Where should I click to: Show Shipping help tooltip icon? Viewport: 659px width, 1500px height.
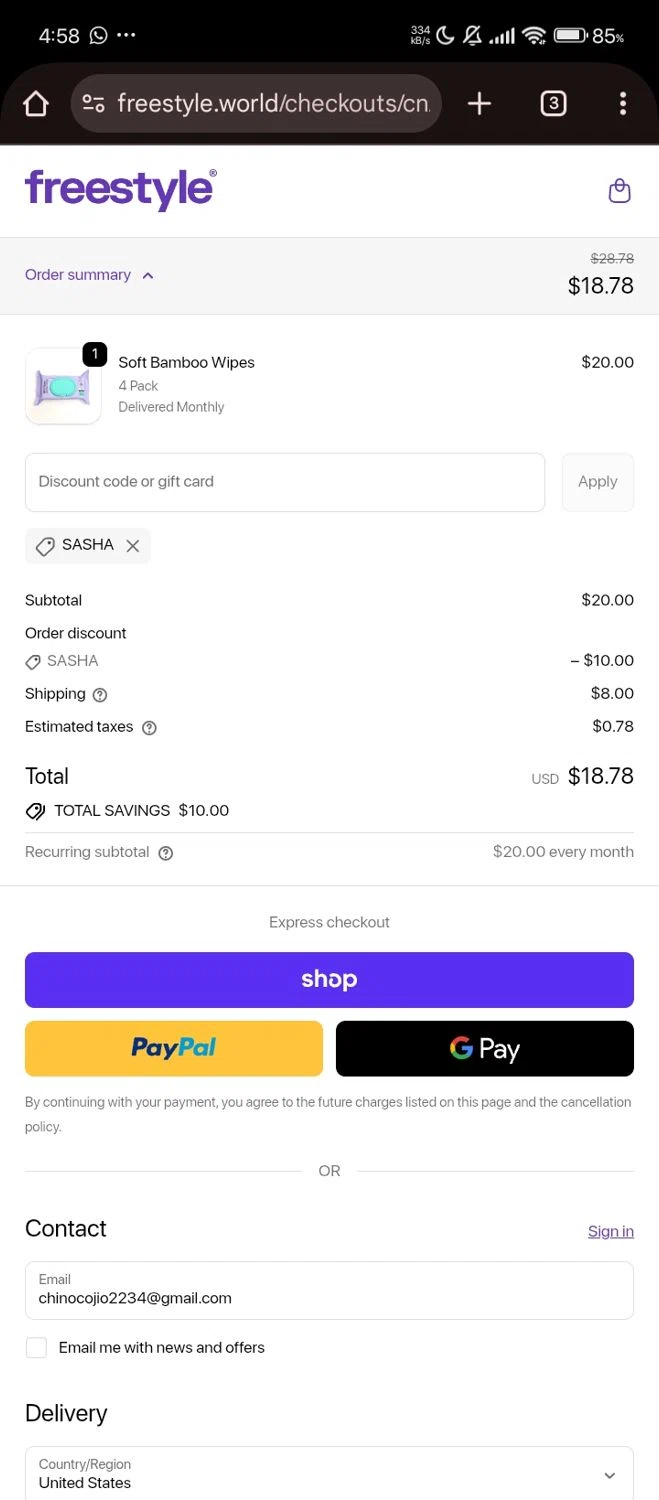click(100, 695)
